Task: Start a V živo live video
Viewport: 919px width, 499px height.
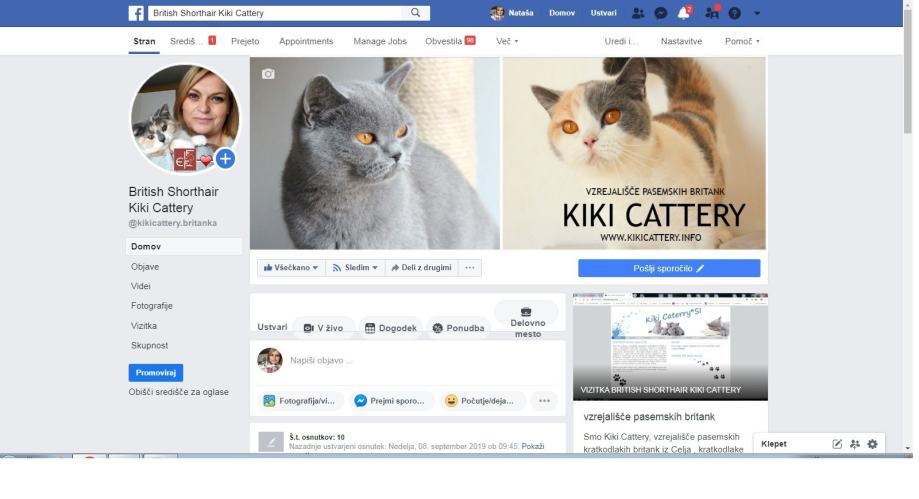Action: point(324,328)
